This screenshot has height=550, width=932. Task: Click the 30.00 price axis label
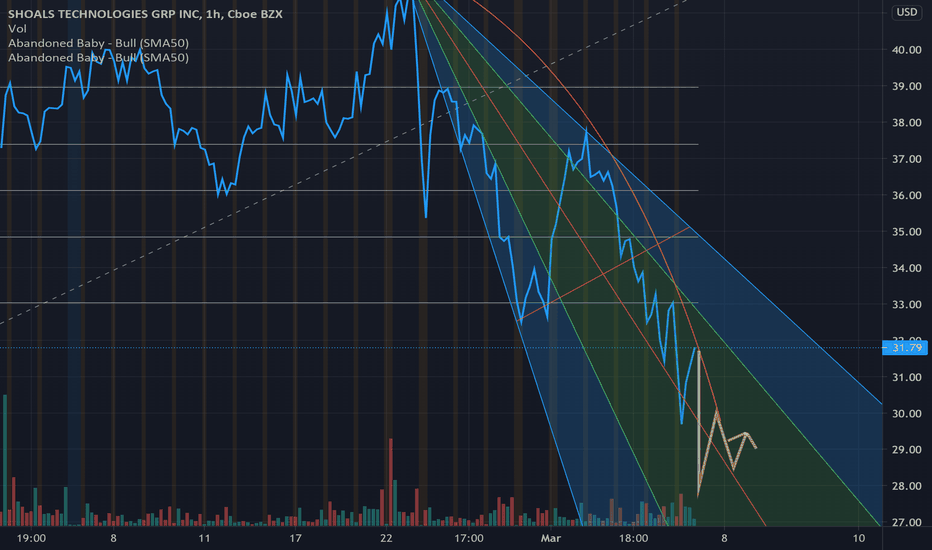(x=906, y=414)
